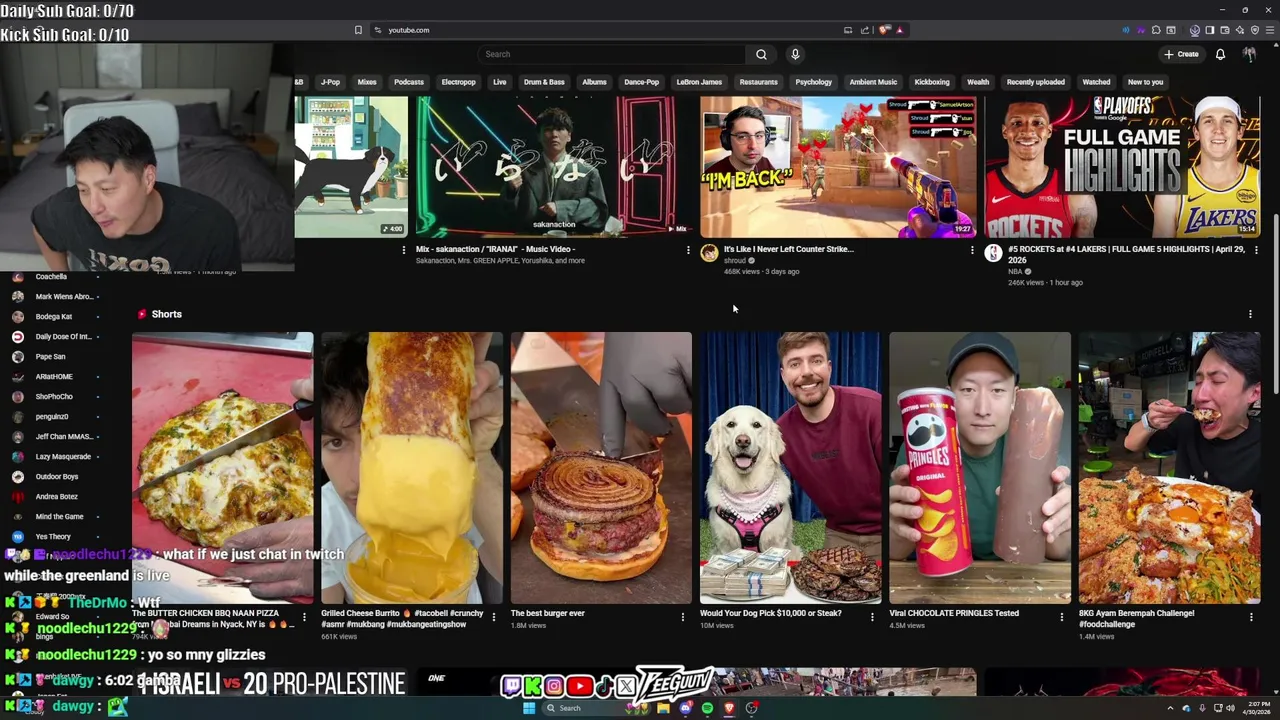Click the NBA channel avatar icon
This screenshot has width=1280, height=720.
pos(993,253)
